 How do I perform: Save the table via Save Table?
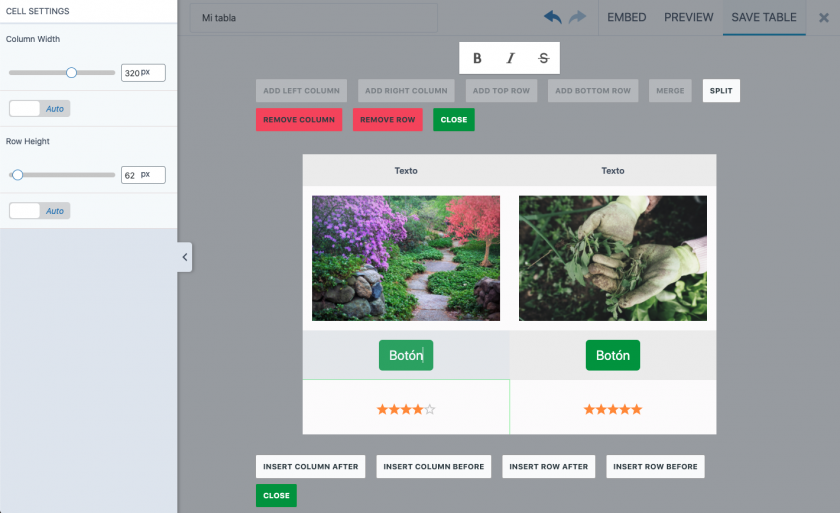pos(764,17)
